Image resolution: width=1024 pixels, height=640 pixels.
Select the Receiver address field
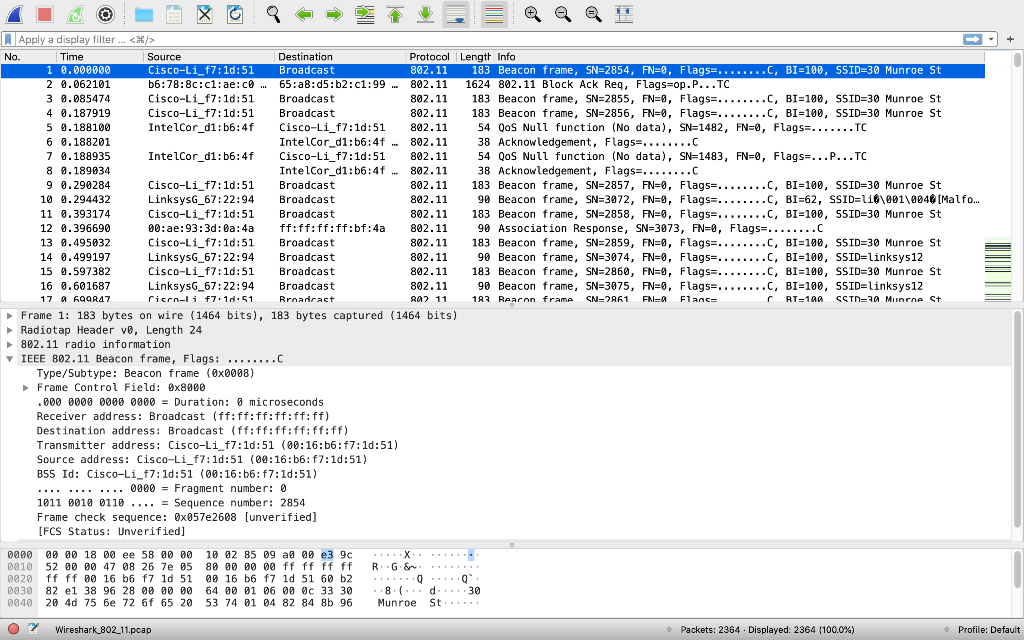click(183, 416)
